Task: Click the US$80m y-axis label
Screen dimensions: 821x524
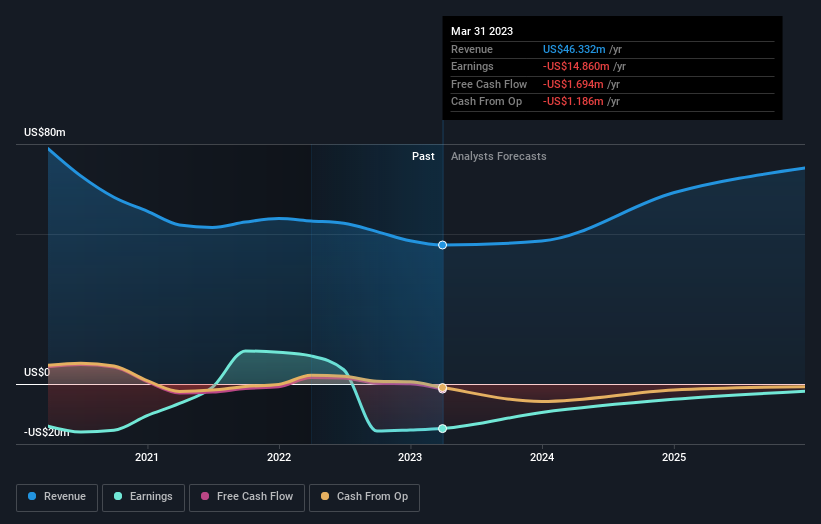Action: coord(45,132)
